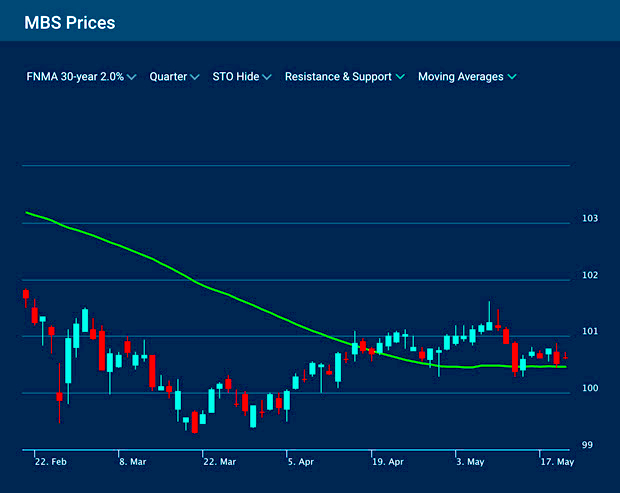Click the 100 price axis label
This screenshot has height=493, width=620.
pyautogui.click(x=589, y=388)
